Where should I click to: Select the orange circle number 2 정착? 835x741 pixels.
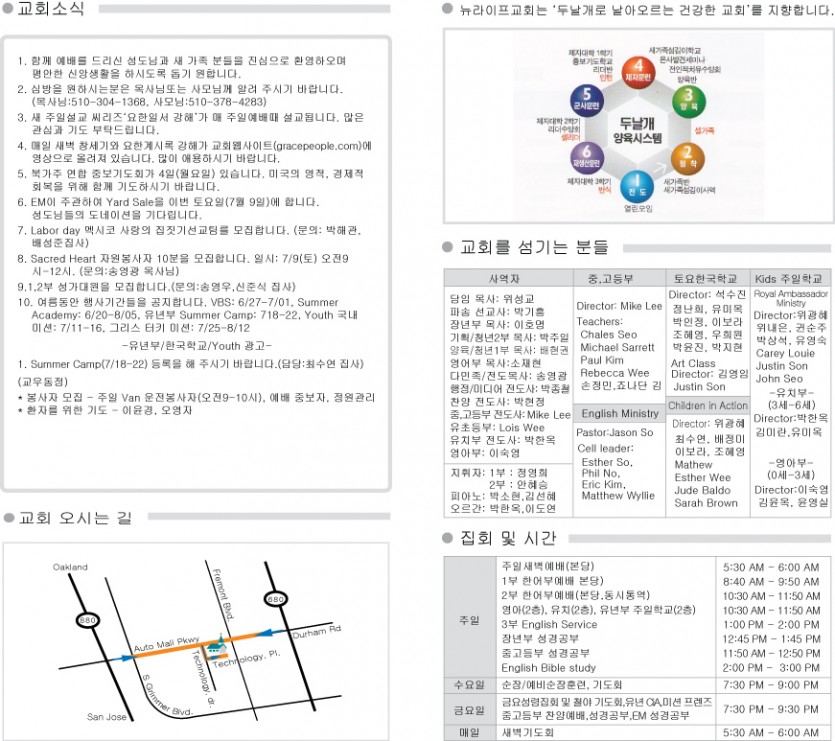(x=687, y=158)
